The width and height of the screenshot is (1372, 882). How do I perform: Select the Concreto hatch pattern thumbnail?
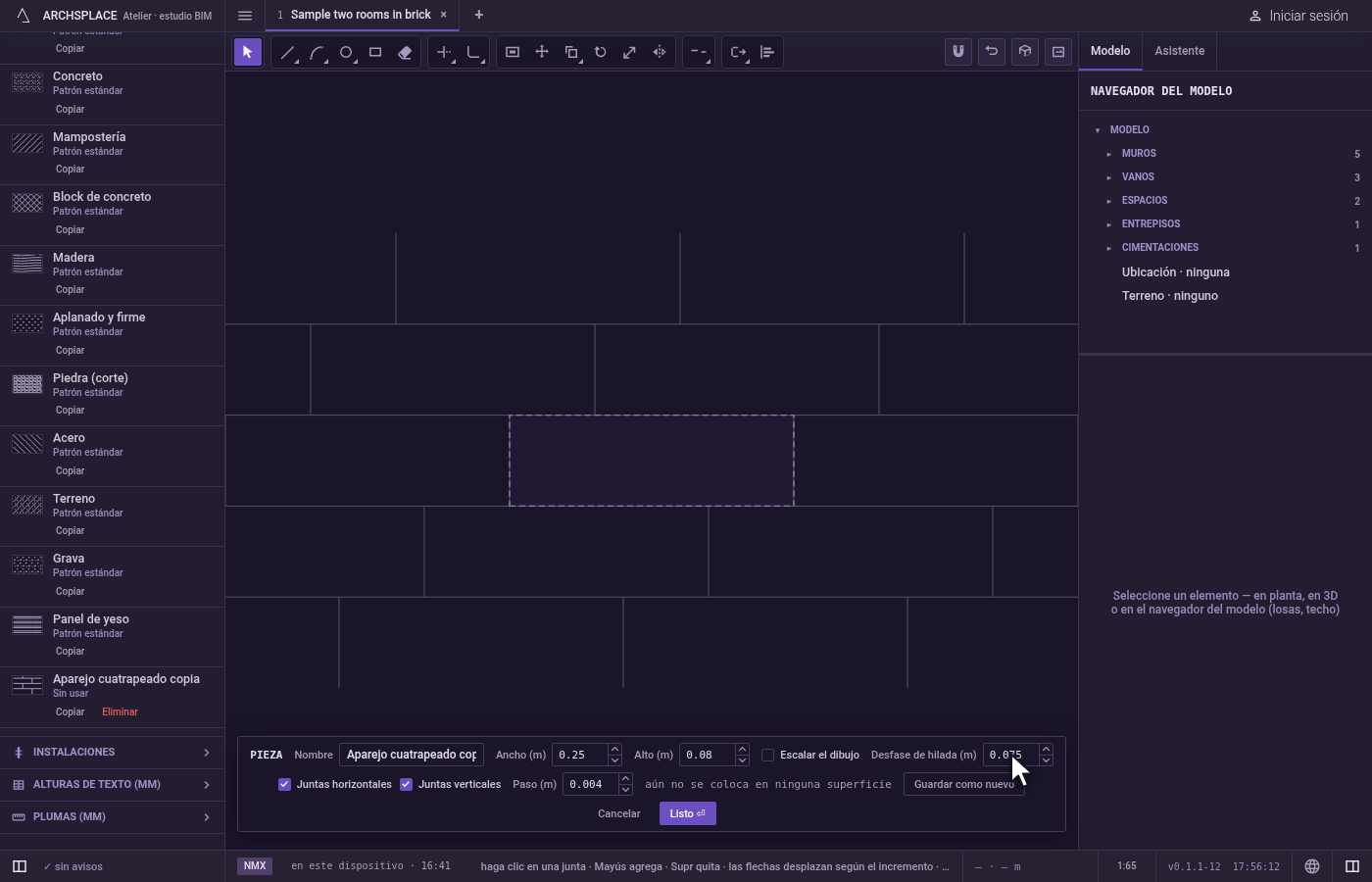(x=27, y=82)
